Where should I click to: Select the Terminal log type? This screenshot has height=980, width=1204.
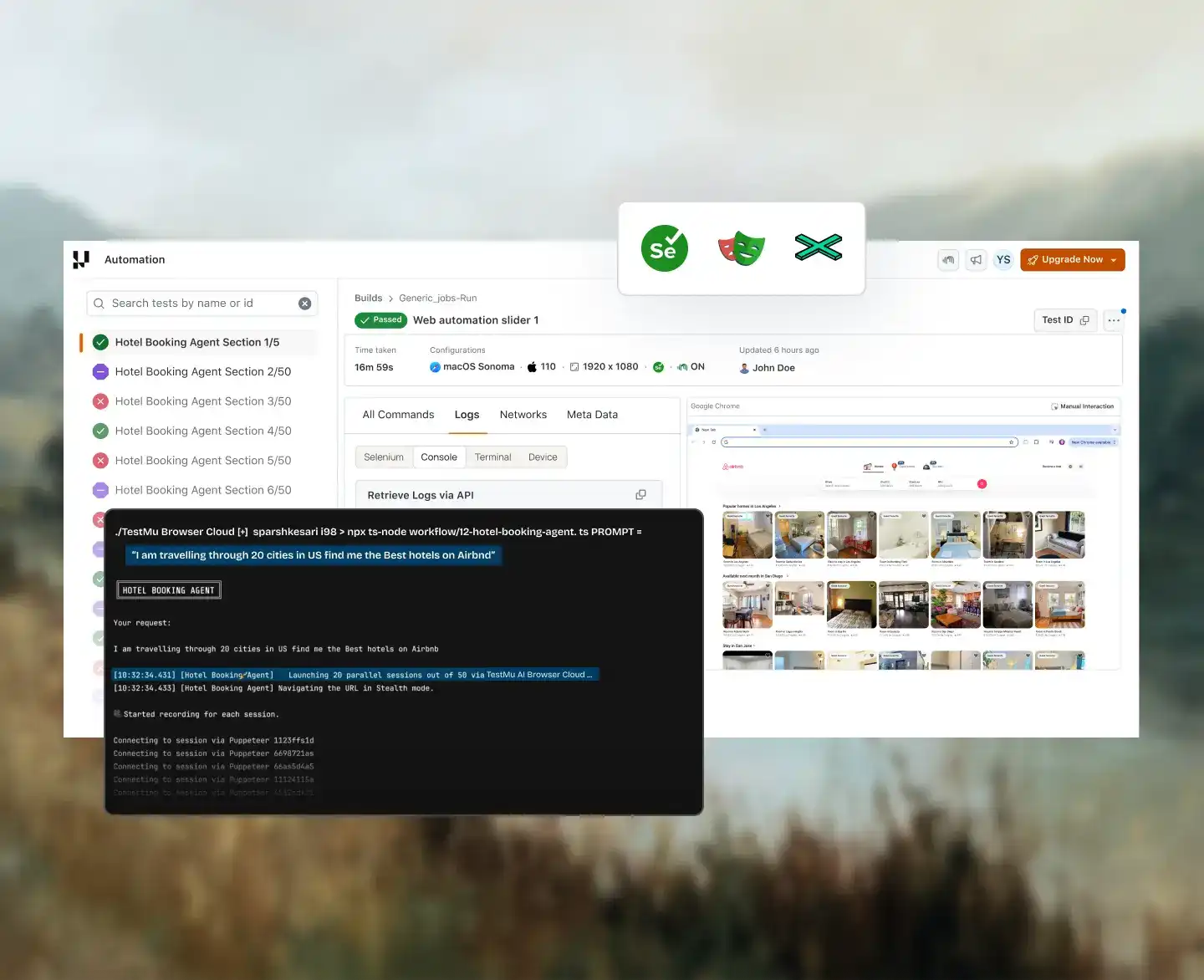coord(492,457)
